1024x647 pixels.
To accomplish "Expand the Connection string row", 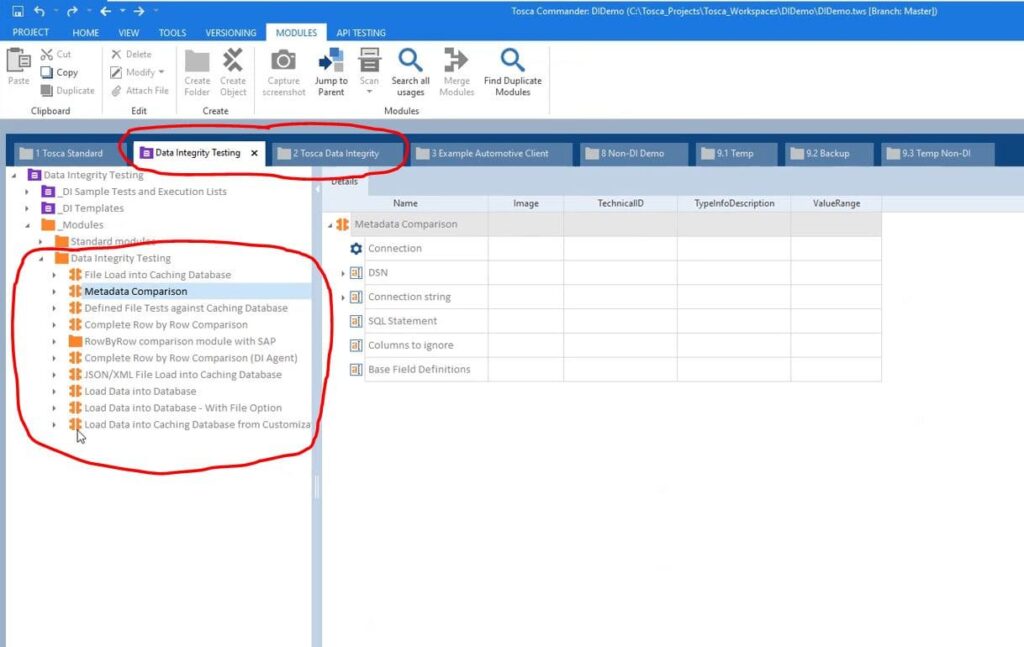I will 343,298.
